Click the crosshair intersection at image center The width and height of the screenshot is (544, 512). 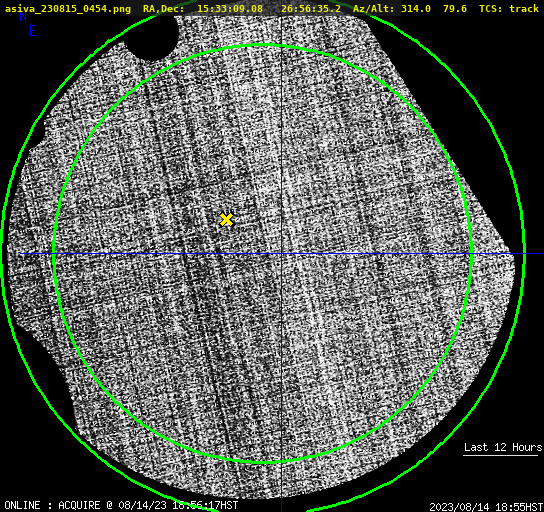pyautogui.click(x=281, y=254)
